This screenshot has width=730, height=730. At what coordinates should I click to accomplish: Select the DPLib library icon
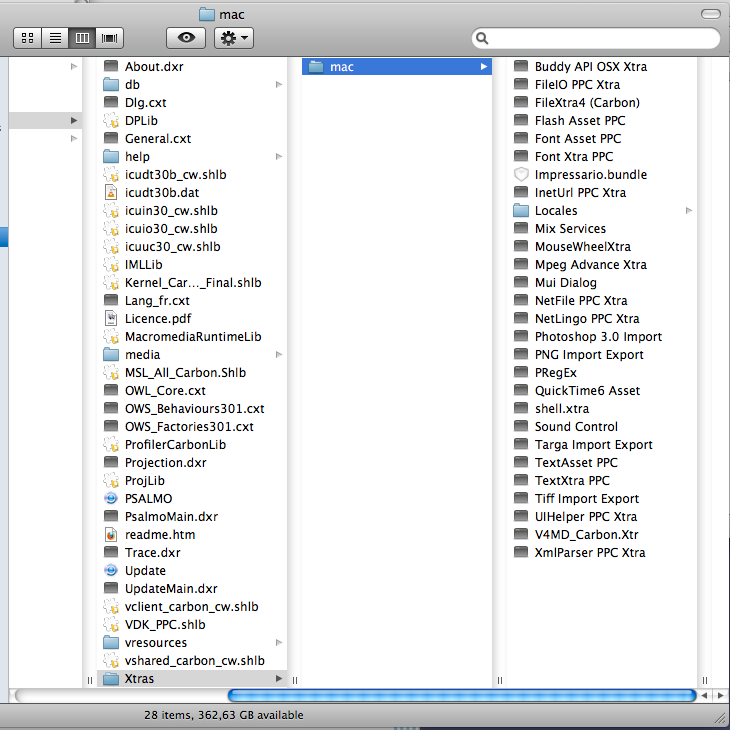click(x=111, y=121)
